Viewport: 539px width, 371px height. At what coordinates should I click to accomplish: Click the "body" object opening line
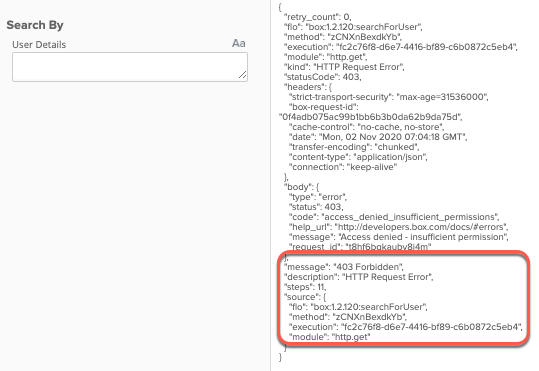[301, 187]
